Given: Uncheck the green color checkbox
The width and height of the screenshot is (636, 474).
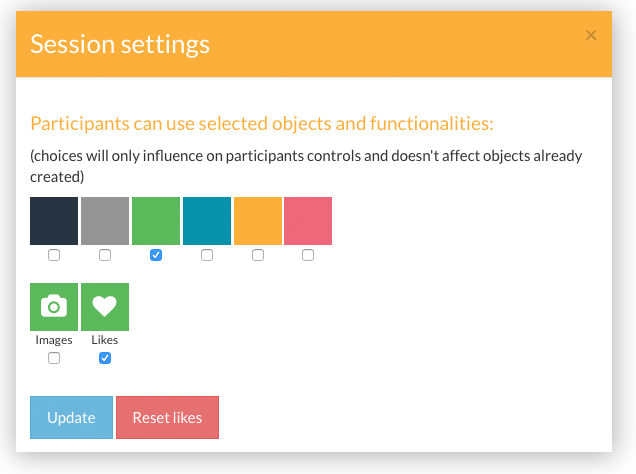Looking at the screenshot, I should coord(156,255).
